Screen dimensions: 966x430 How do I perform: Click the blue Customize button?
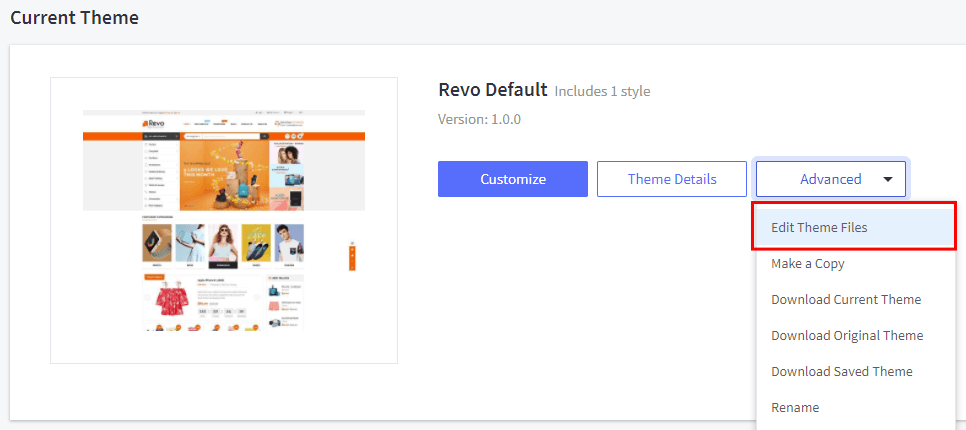coord(512,179)
